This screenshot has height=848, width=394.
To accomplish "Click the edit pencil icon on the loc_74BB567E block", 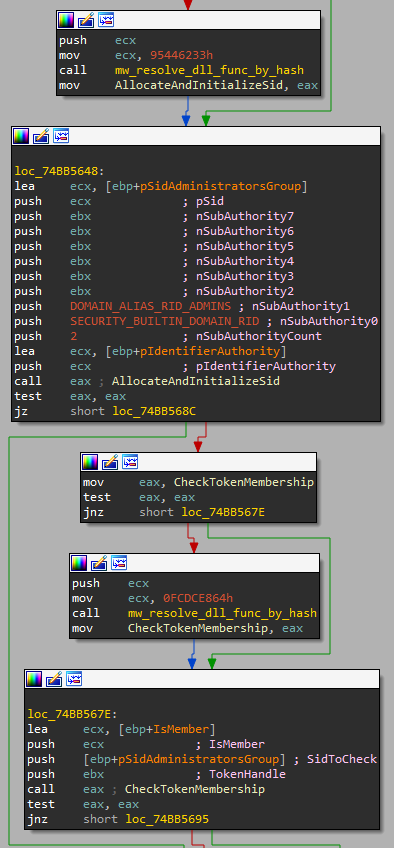I will tap(54, 679).
